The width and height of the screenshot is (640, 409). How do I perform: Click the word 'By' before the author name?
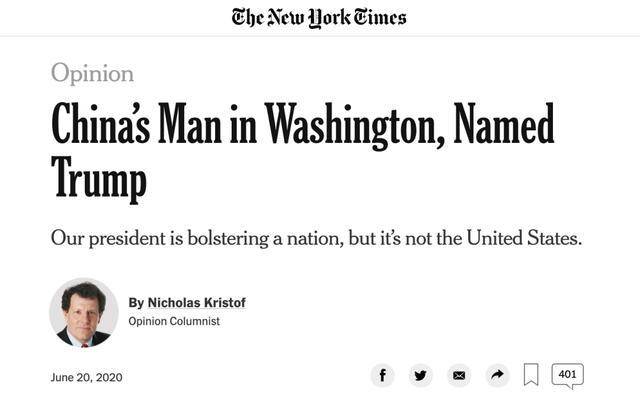click(136, 302)
